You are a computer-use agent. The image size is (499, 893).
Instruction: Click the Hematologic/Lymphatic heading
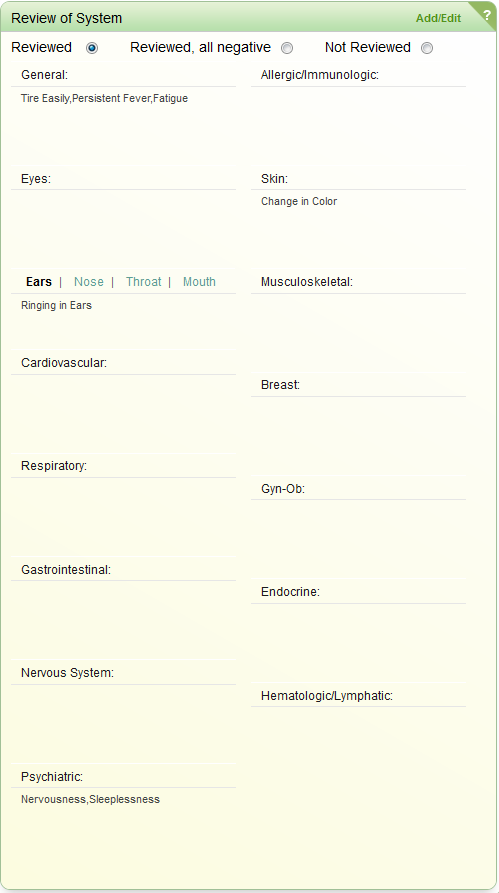pos(327,695)
